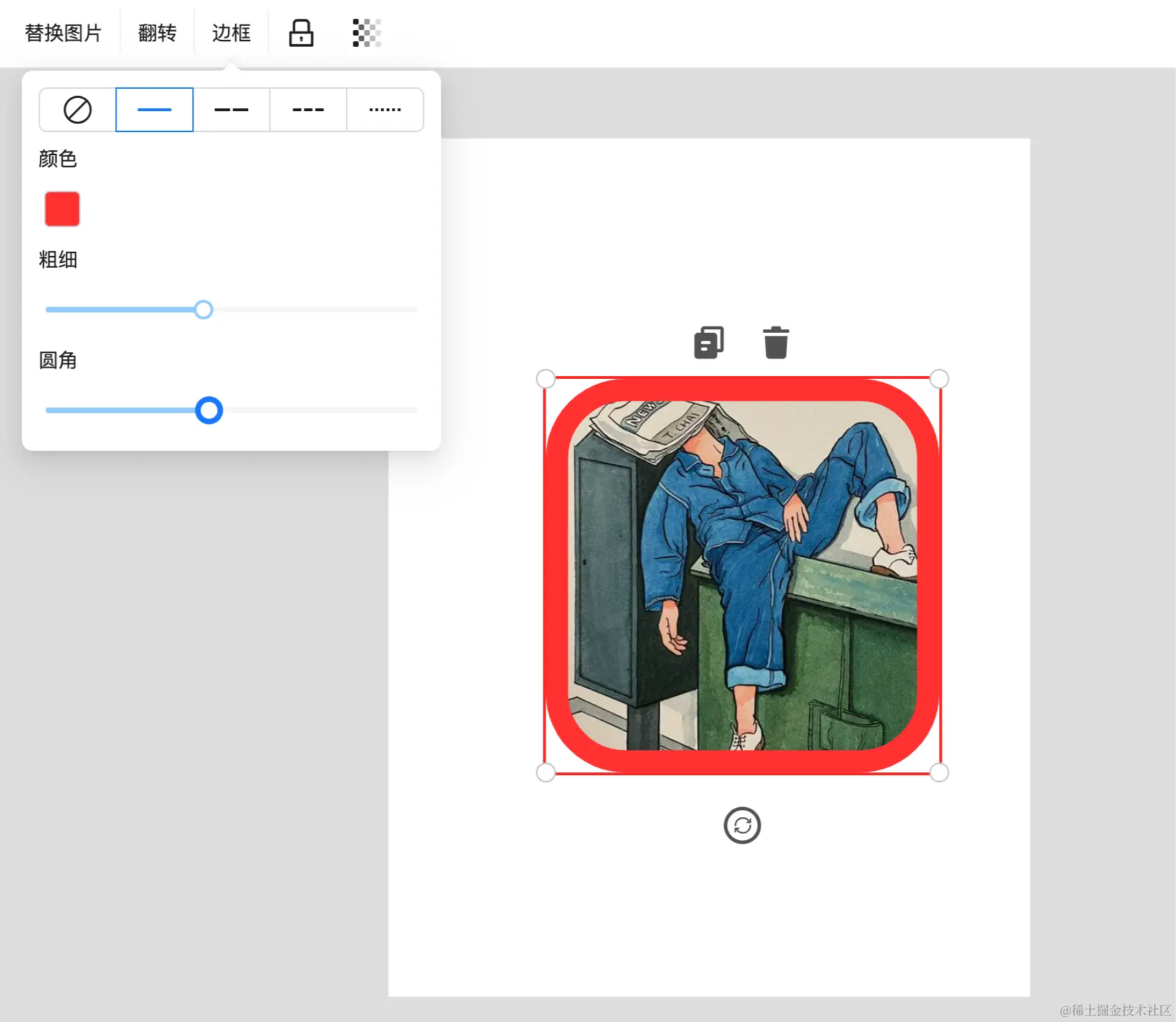Open the transparency checkerboard icon
The image size is (1176, 1022).
point(367,33)
